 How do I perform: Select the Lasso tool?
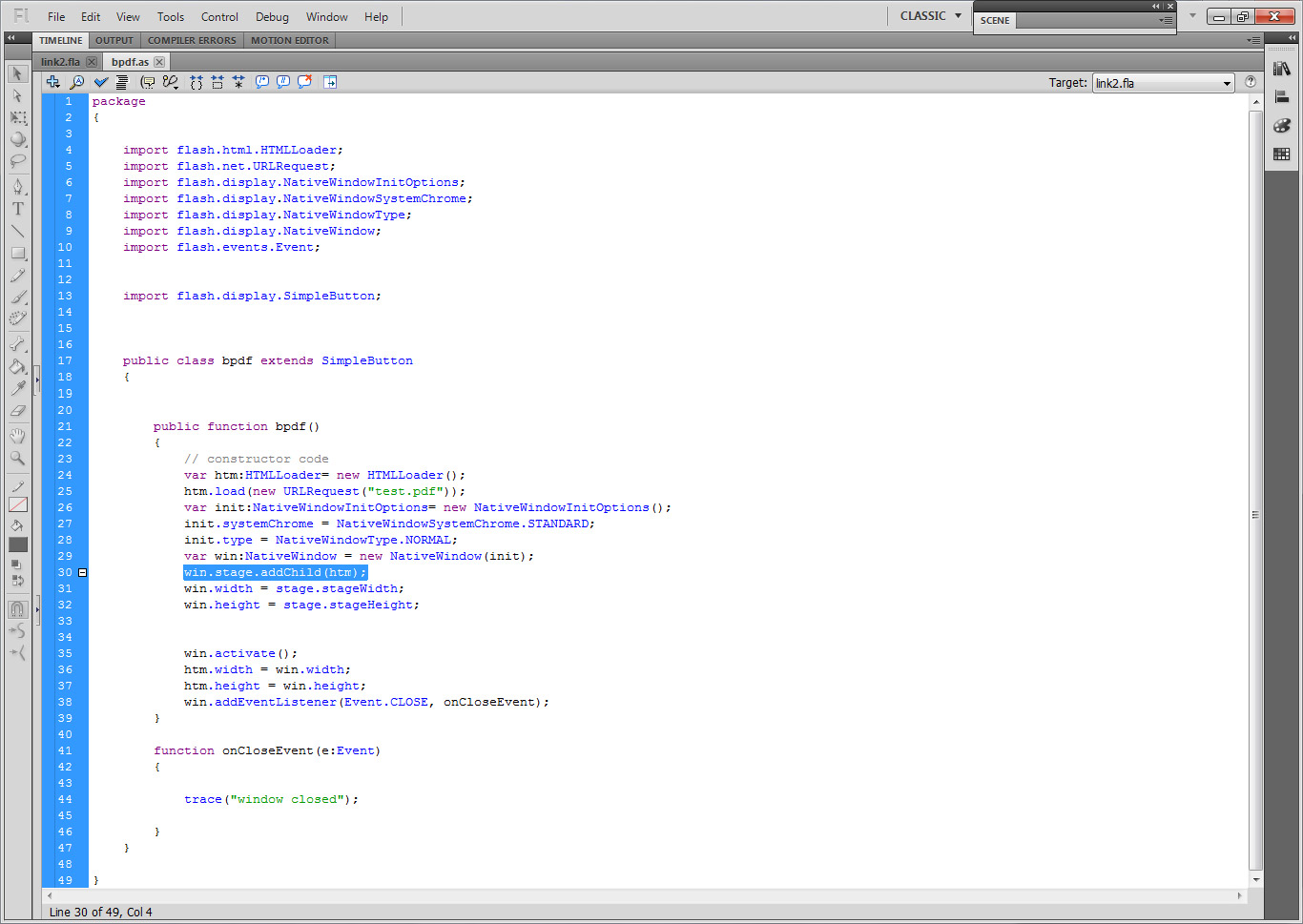click(x=17, y=161)
